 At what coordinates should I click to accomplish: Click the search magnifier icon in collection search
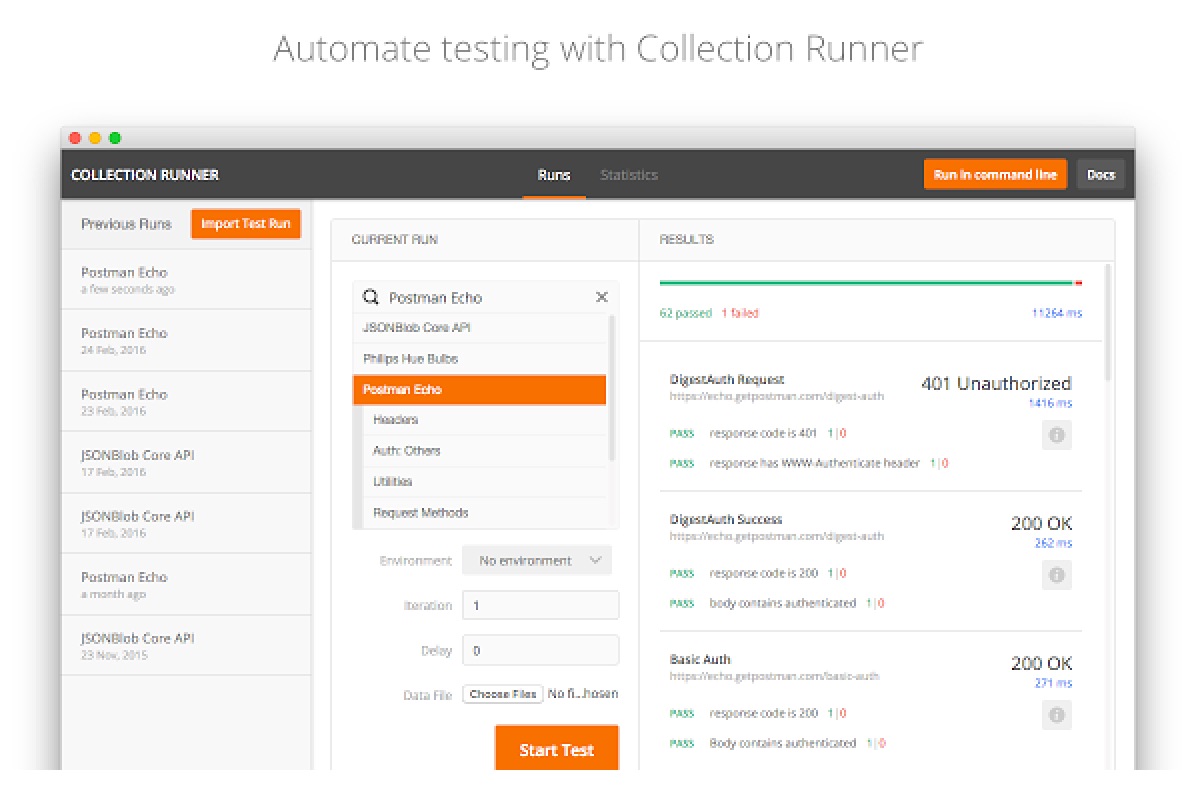(370, 297)
